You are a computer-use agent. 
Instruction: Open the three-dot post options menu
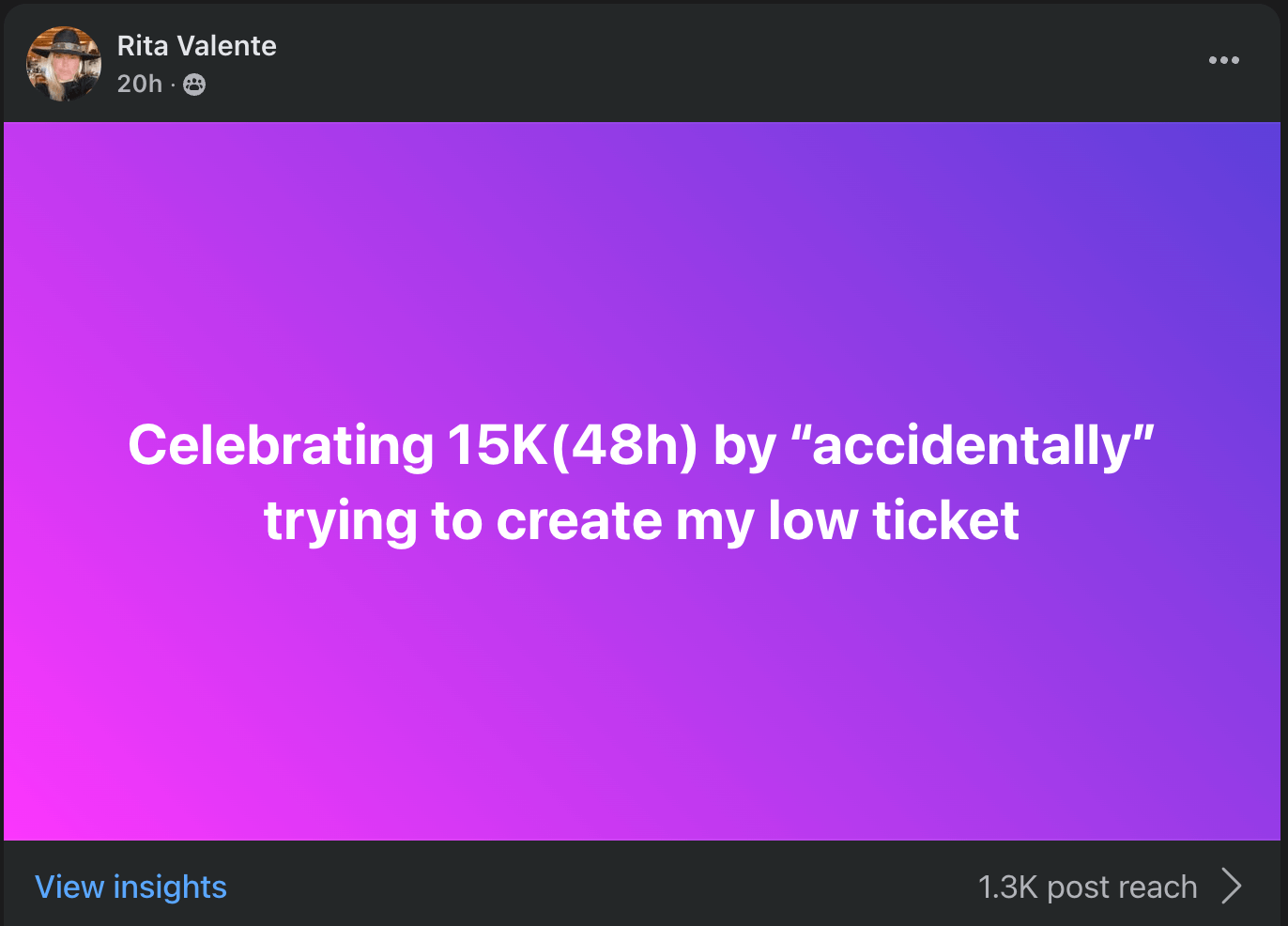click(1223, 60)
